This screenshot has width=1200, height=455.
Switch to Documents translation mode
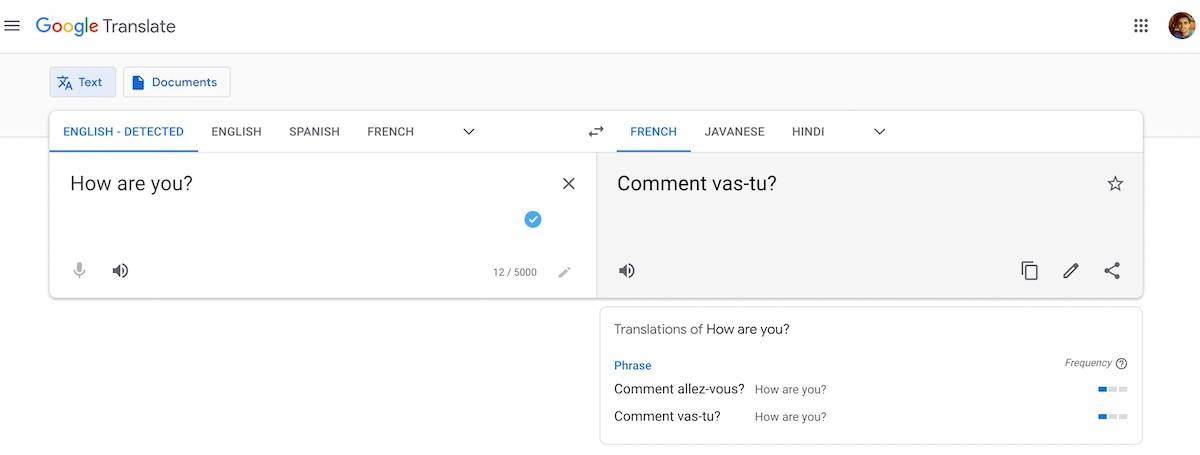tap(176, 82)
